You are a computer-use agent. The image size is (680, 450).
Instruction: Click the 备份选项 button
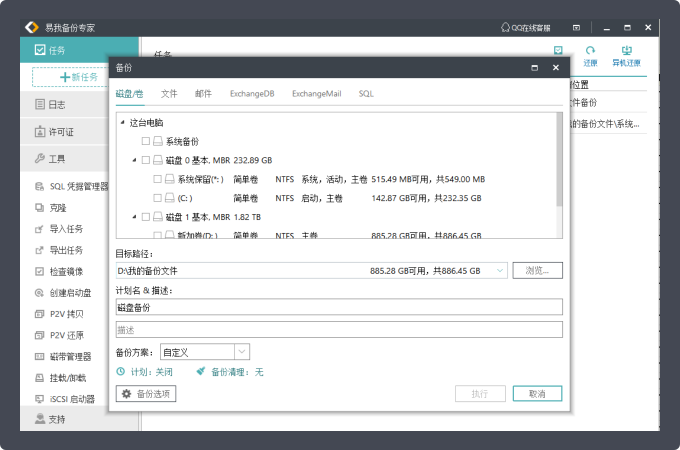point(146,394)
